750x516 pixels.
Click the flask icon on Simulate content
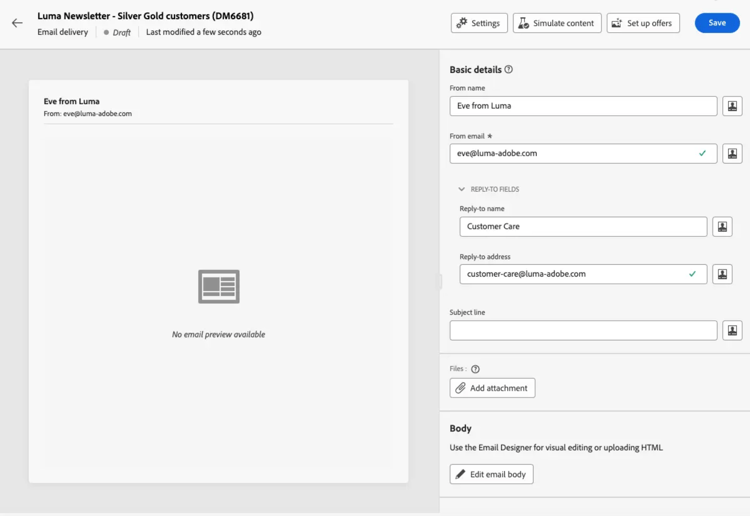[x=524, y=23]
